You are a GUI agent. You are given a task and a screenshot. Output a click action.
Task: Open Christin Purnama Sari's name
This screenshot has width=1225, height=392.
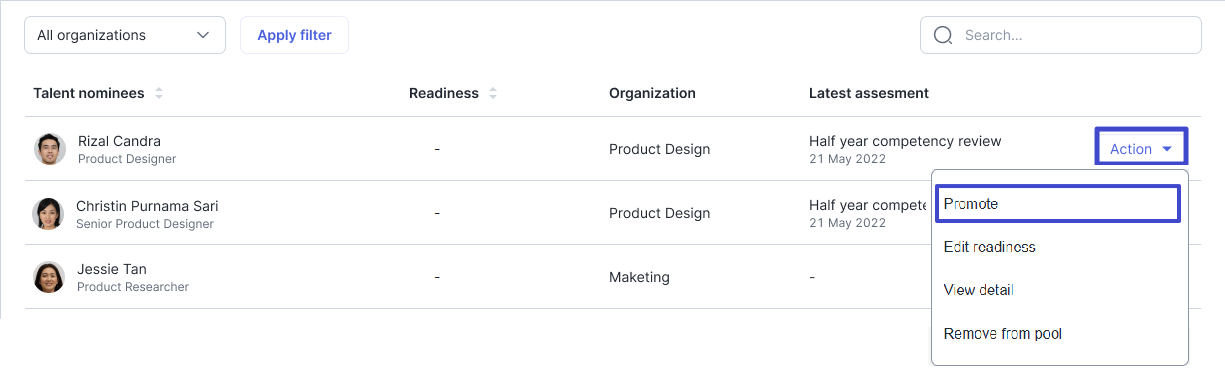(147, 206)
